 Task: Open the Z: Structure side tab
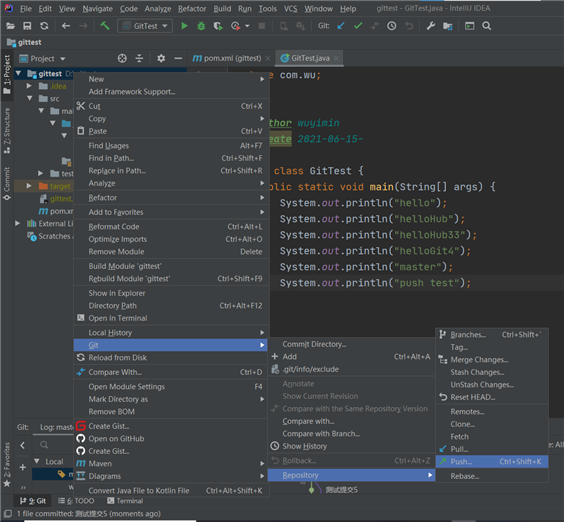click(x=7, y=130)
